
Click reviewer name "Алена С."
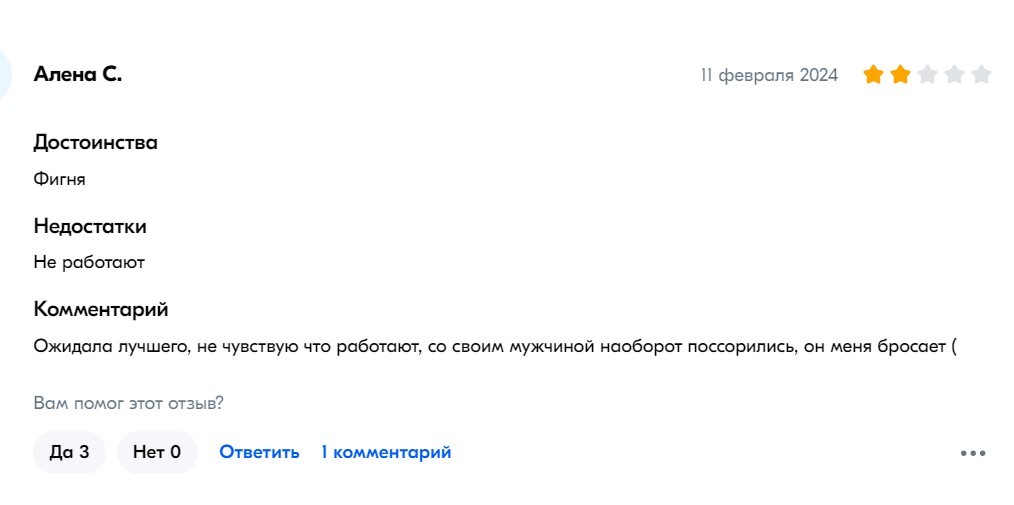coord(78,74)
